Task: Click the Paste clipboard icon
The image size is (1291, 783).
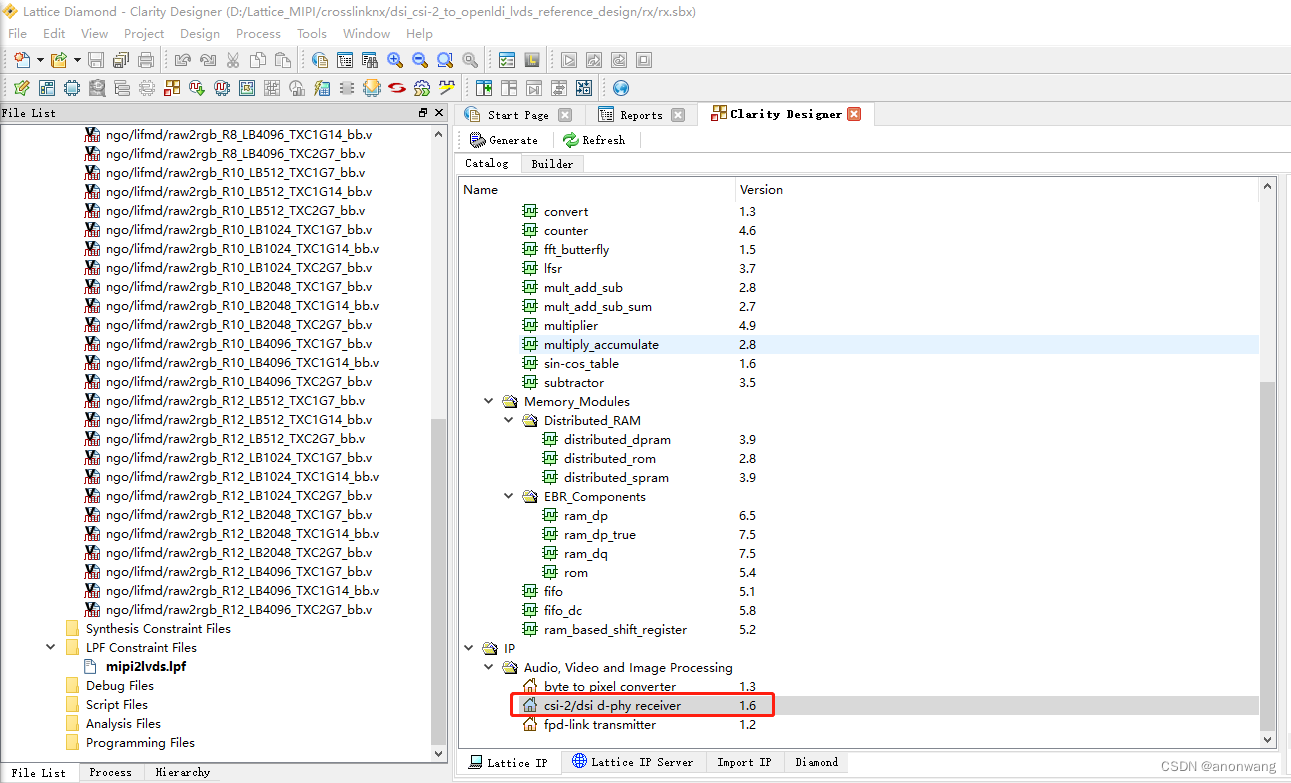Action: [x=283, y=60]
